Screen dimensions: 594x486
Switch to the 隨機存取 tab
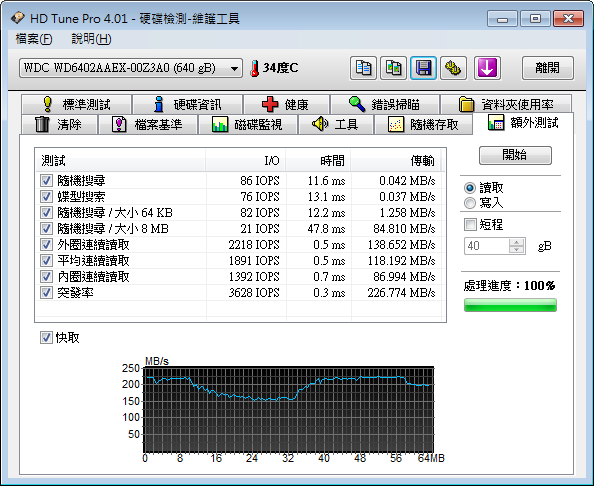click(x=423, y=124)
